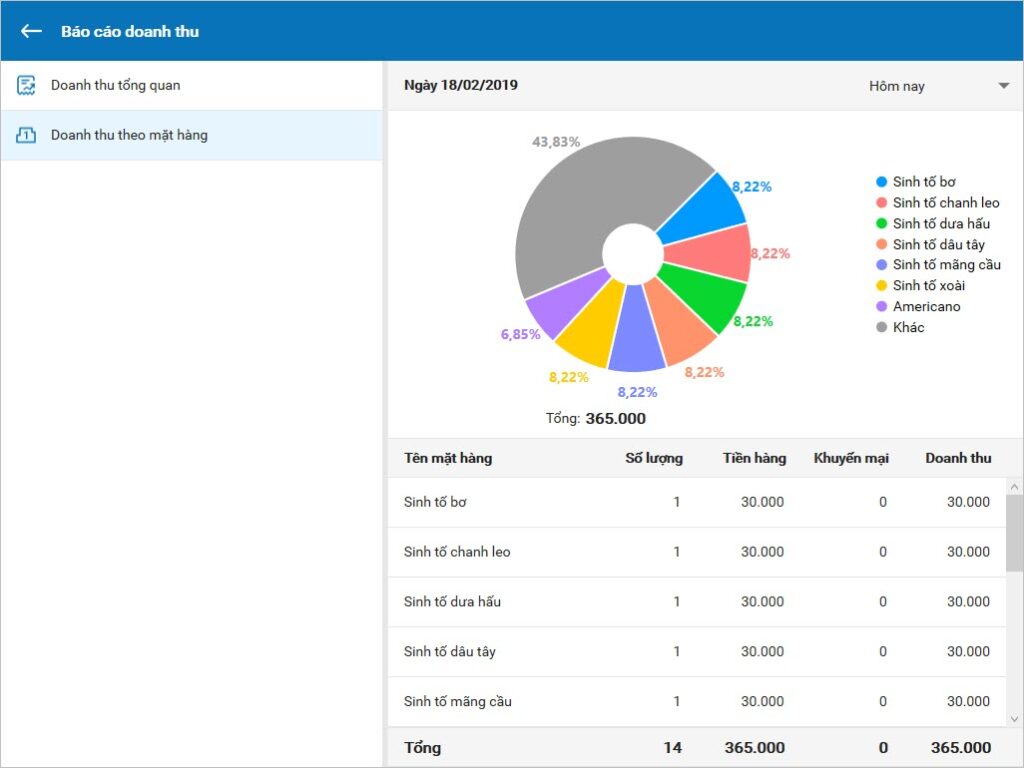Go back using the arrow icon
This screenshot has width=1024, height=768.
[x=31, y=31]
